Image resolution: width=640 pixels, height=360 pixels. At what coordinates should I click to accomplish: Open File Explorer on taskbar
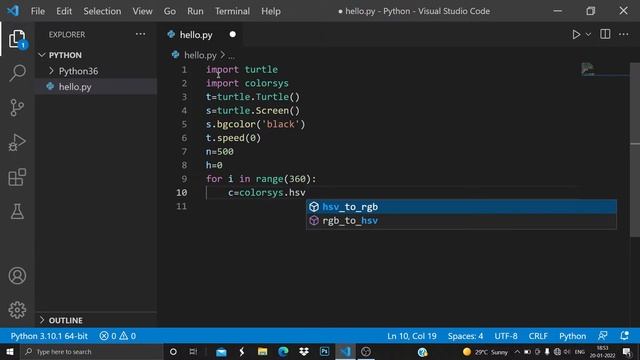pyautogui.click(x=262, y=352)
